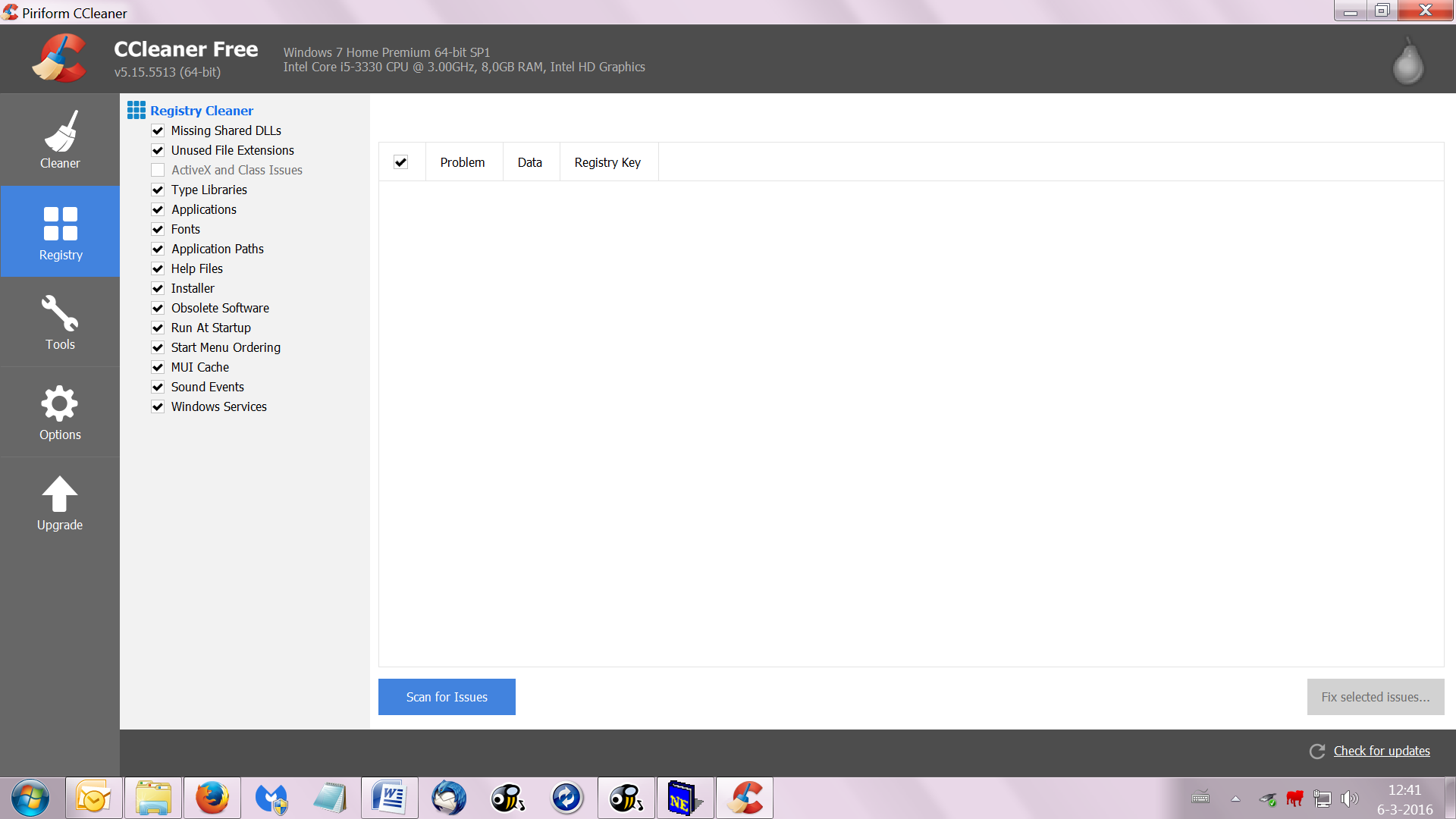The width and height of the screenshot is (1456, 819).
Task: Open the notepad icon in the taskbar
Action: (x=331, y=798)
